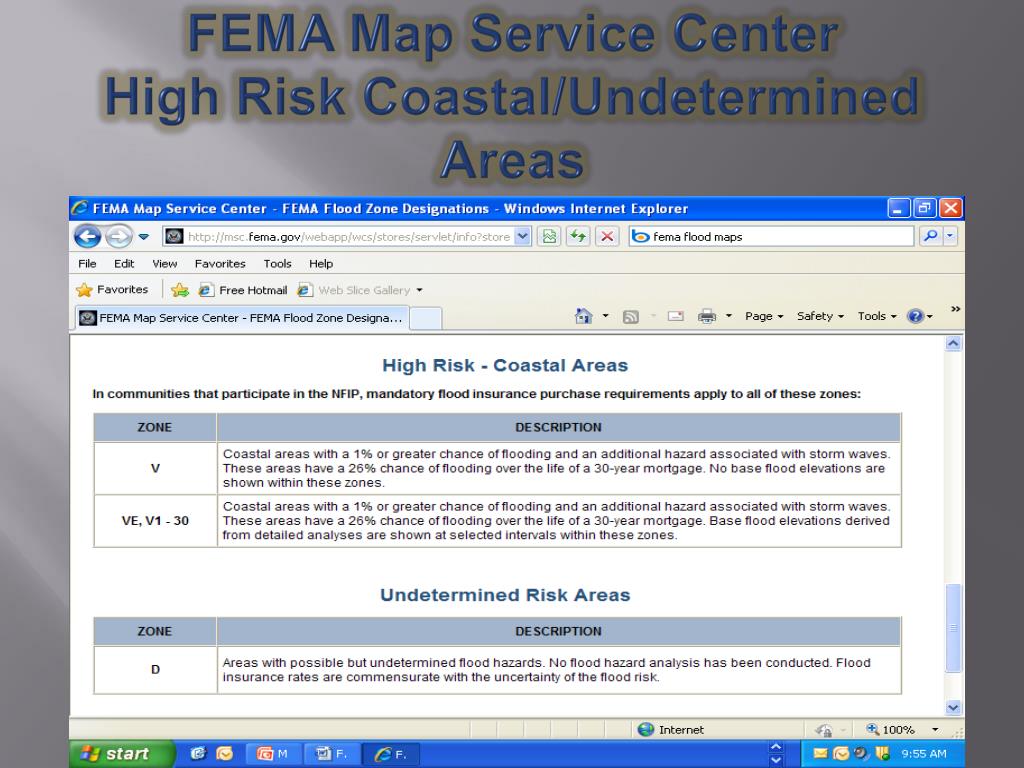Viewport: 1024px width, 768px height.
Task: Click the security shield tray icon
Action: (x=882, y=754)
